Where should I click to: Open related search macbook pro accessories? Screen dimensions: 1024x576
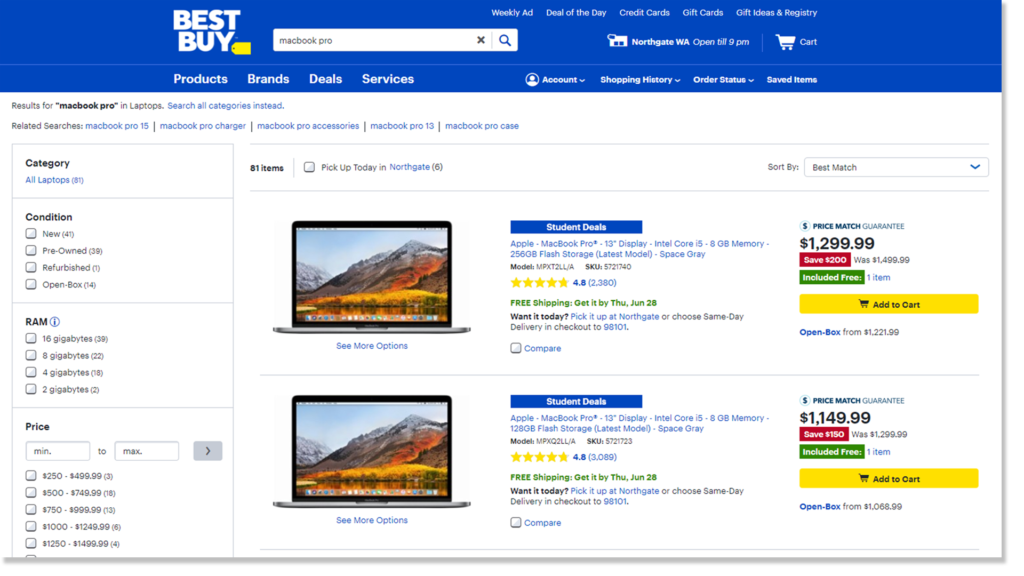coord(308,126)
